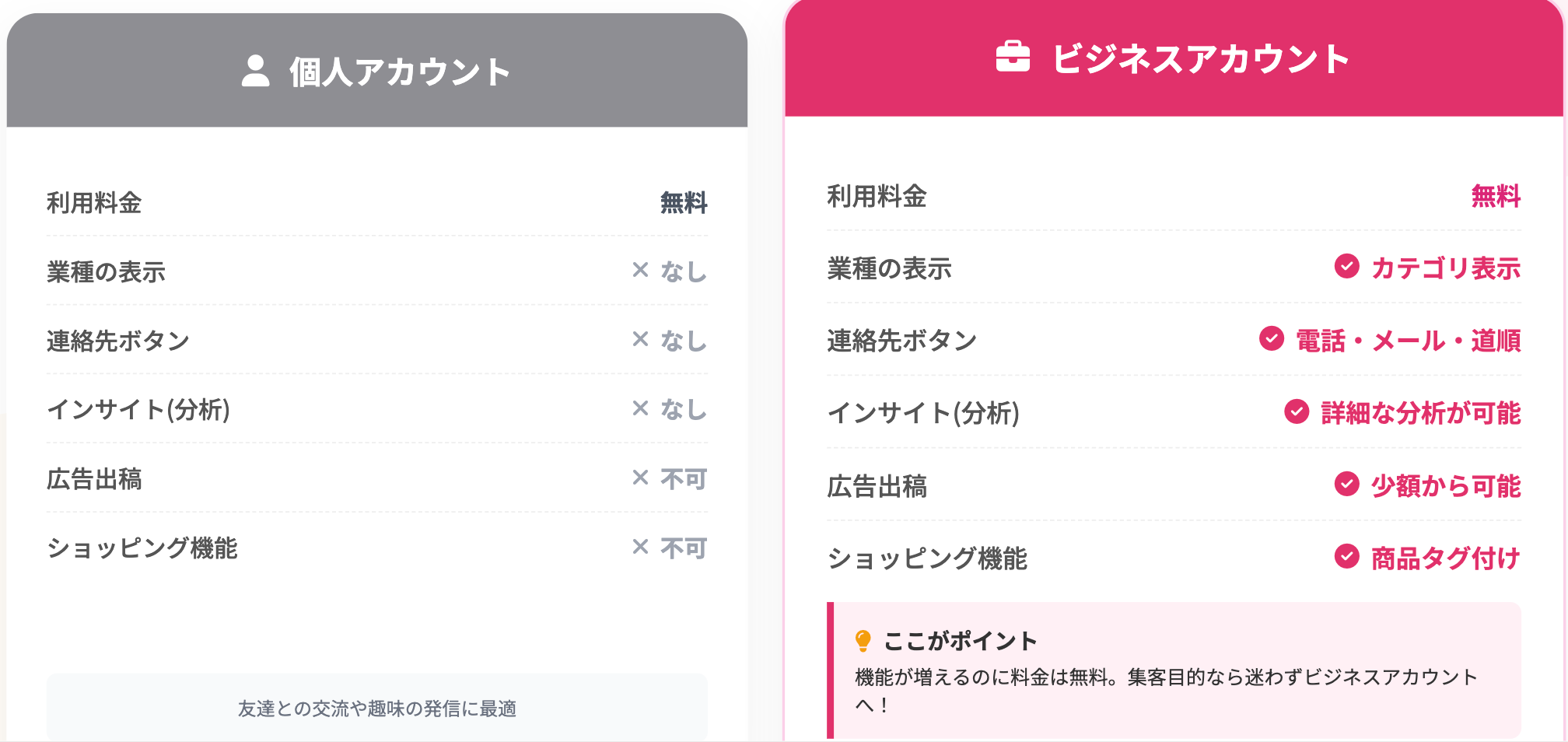The height and width of the screenshot is (742, 1568).
Task: Click the X icon in personal 連絡先ボタン row
Action: [640, 339]
